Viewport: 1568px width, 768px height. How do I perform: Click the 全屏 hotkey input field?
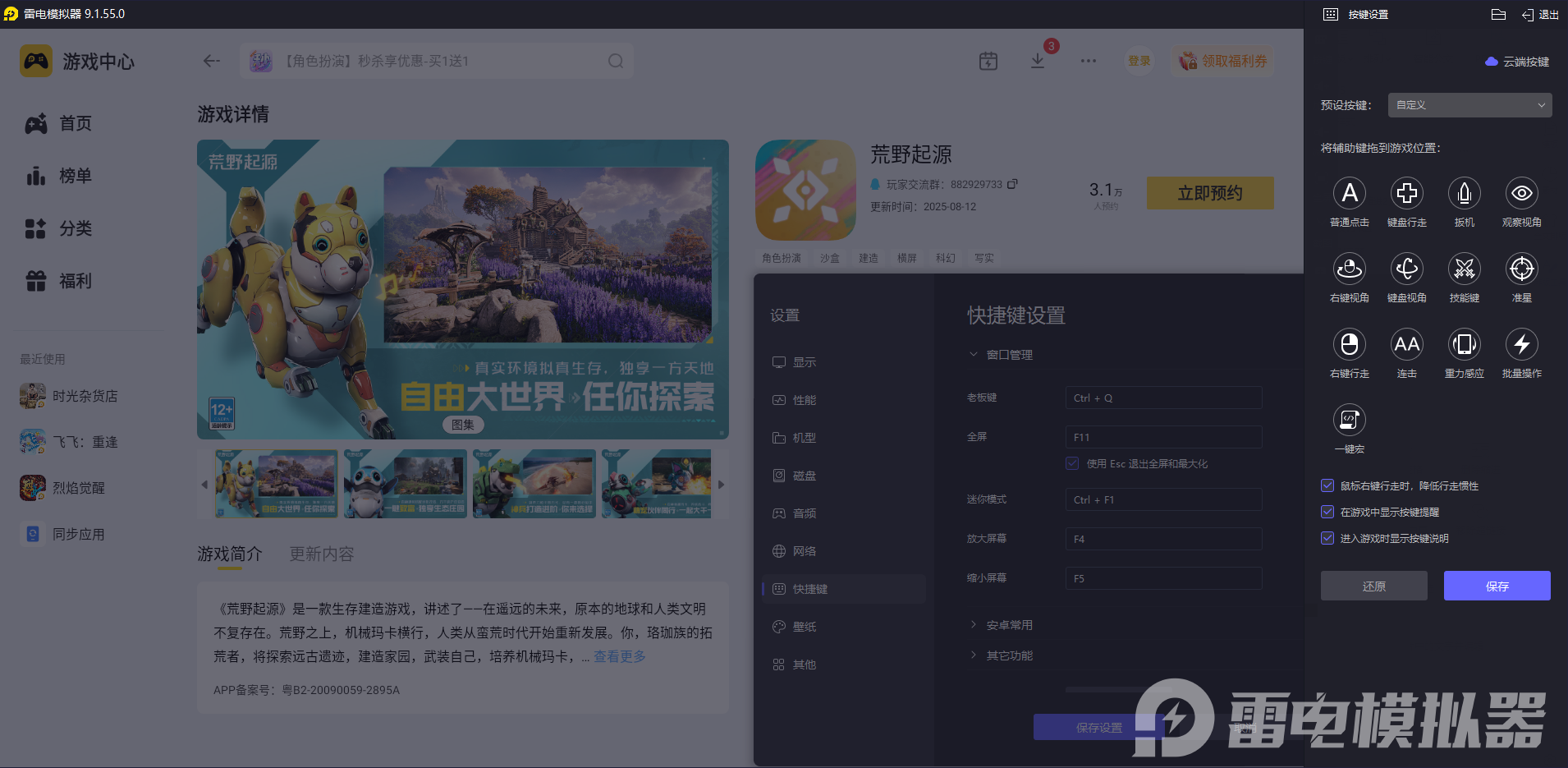click(x=1163, y=436)
